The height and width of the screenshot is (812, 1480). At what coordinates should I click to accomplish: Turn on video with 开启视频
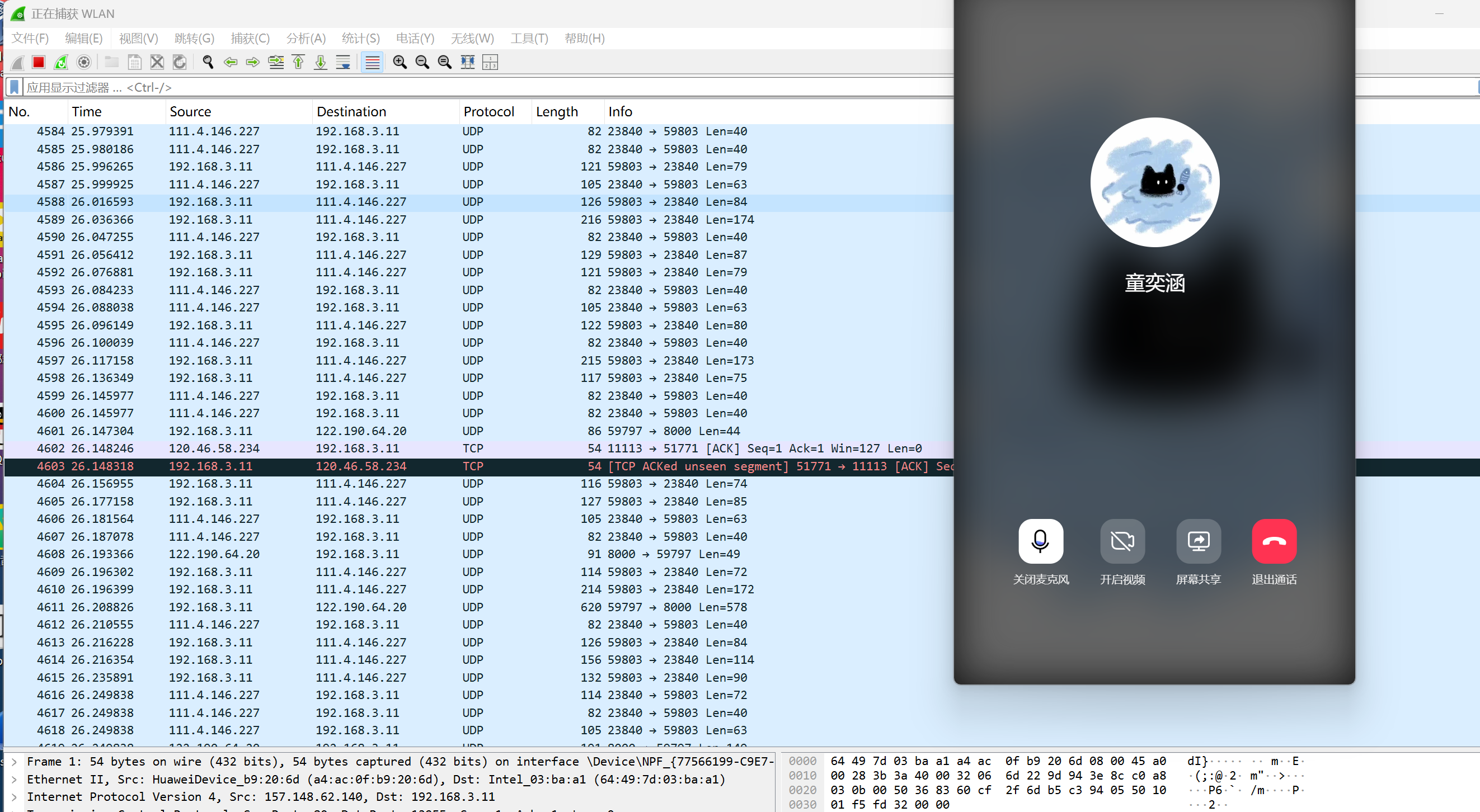pyautogui.click(x=1121, y=541)
